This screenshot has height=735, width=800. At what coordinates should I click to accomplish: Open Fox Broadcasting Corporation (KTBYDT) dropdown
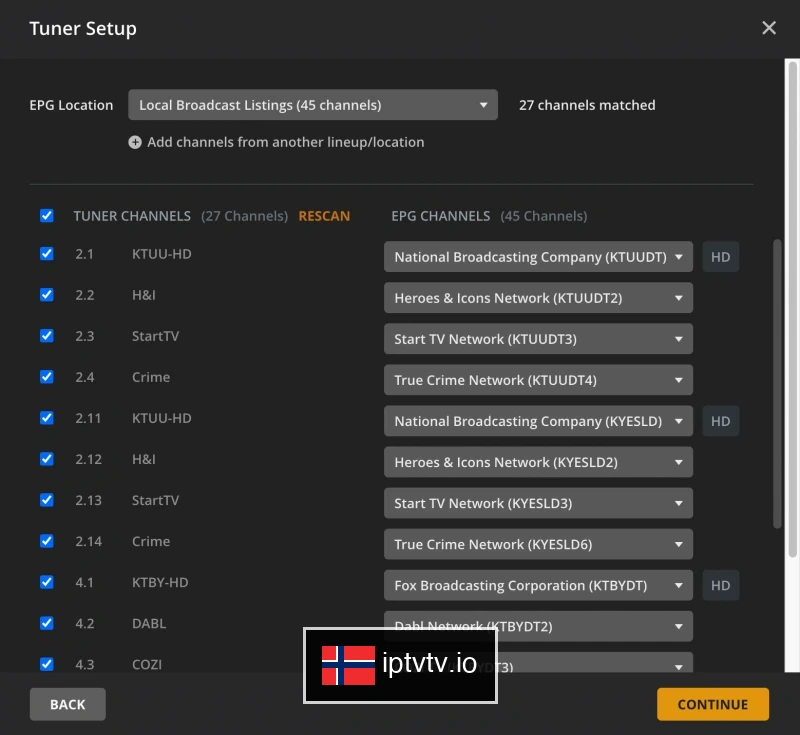pos(538,585)
